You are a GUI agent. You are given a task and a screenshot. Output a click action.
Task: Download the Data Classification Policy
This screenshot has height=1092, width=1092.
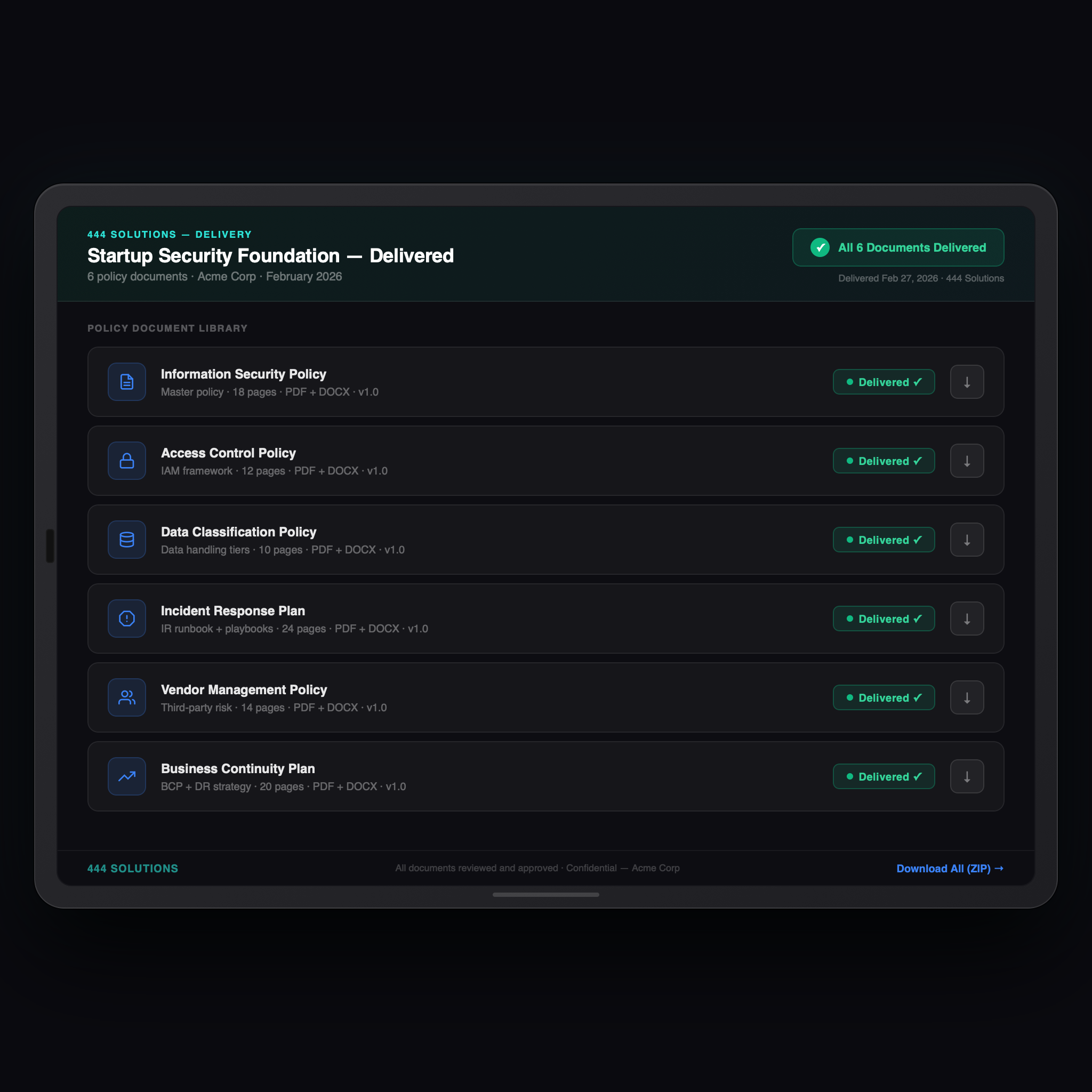pos(967,540)
